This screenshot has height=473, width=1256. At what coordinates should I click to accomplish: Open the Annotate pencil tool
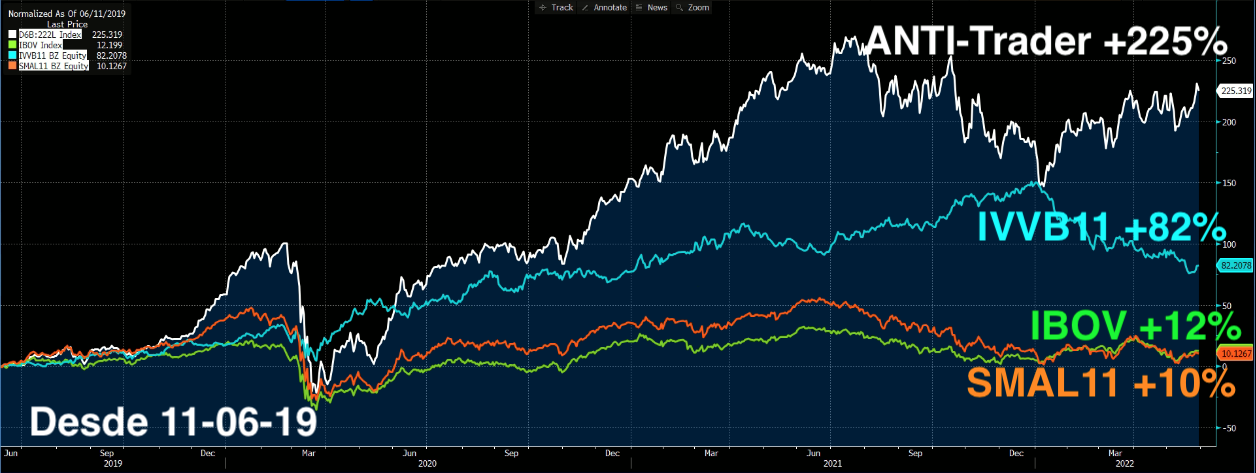click(x=604, y=7)
